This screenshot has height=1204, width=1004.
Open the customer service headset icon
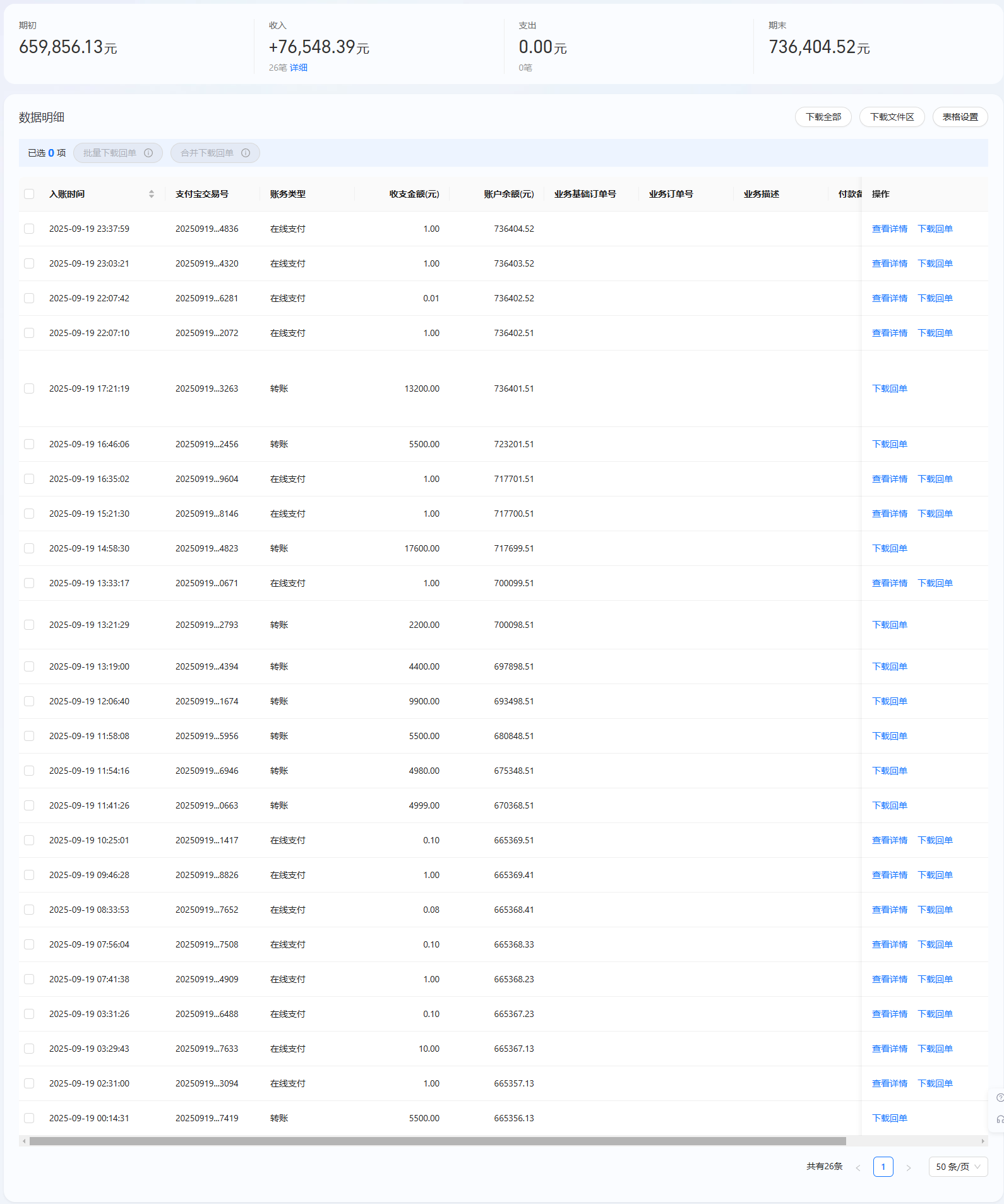tap(1000, 1119)
